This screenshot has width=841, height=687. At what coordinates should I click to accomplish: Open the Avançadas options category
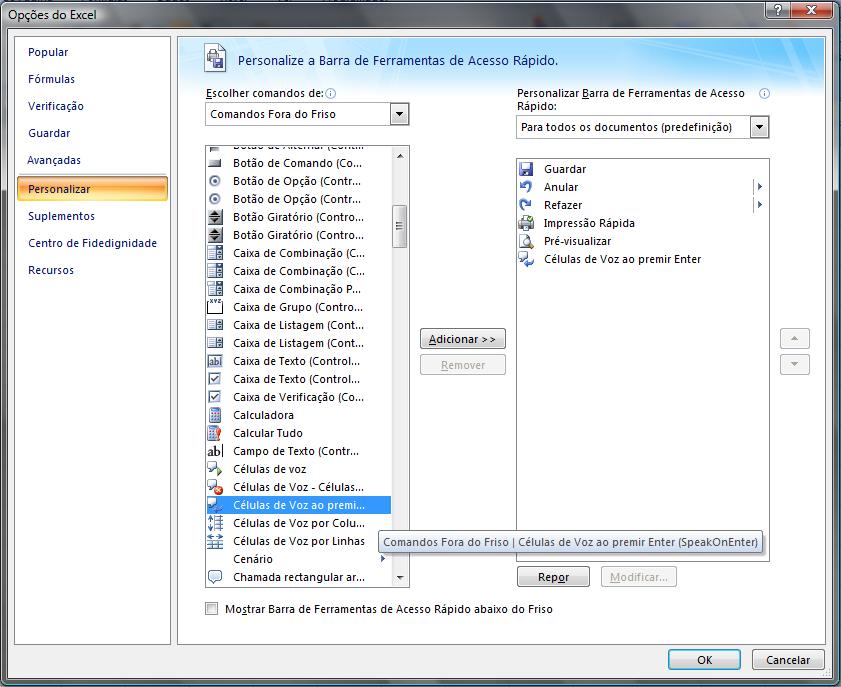click(54, 160)
